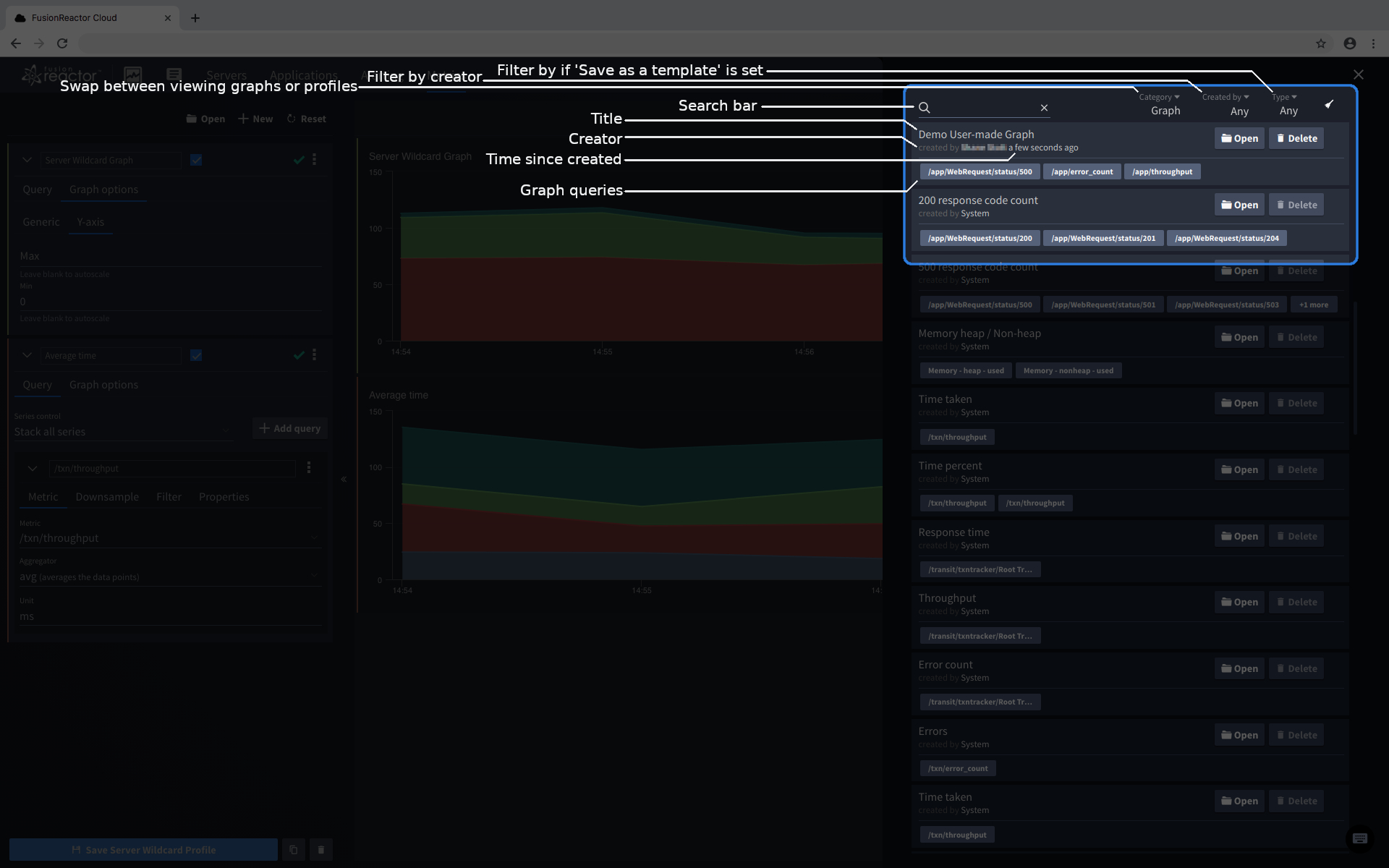This screenshot has height=868, width=1389.
Task: Switch to the Filter tab
Action: click(169, 497)
